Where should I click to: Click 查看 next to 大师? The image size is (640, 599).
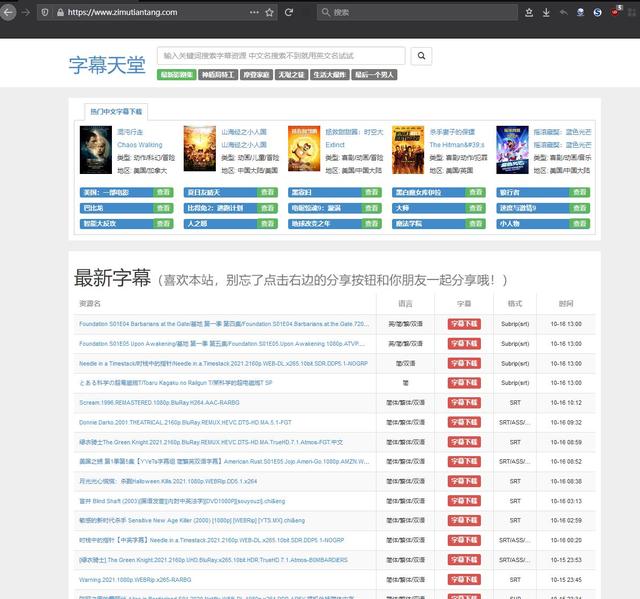[x=476, y=208]
